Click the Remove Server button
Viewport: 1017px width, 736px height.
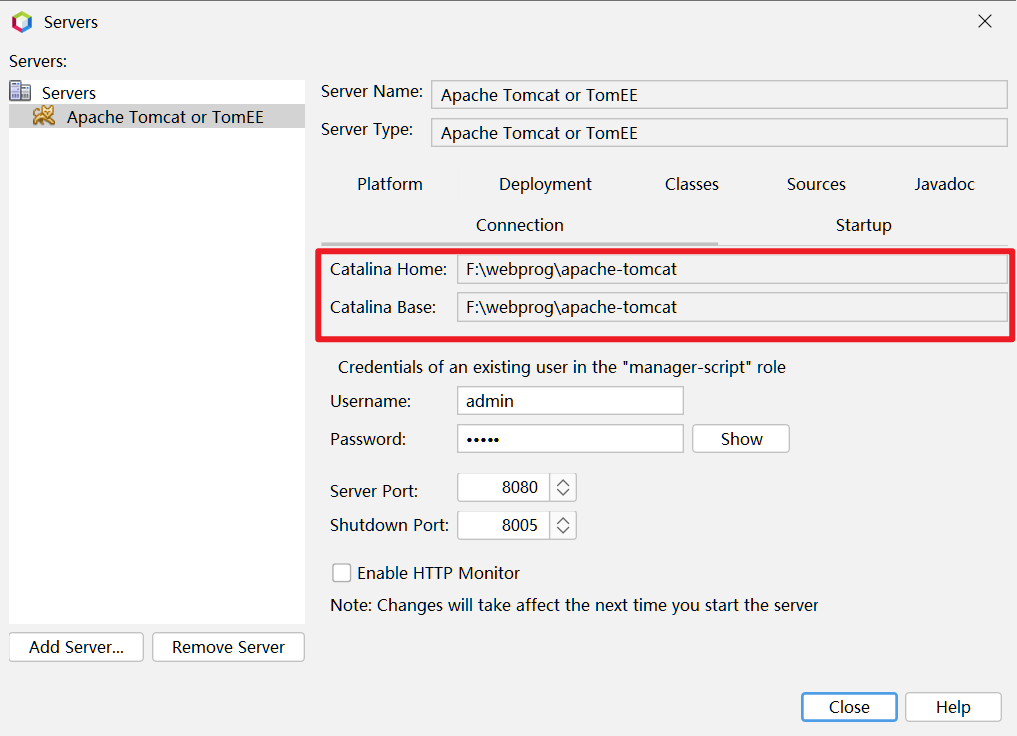tap(228, 647)
